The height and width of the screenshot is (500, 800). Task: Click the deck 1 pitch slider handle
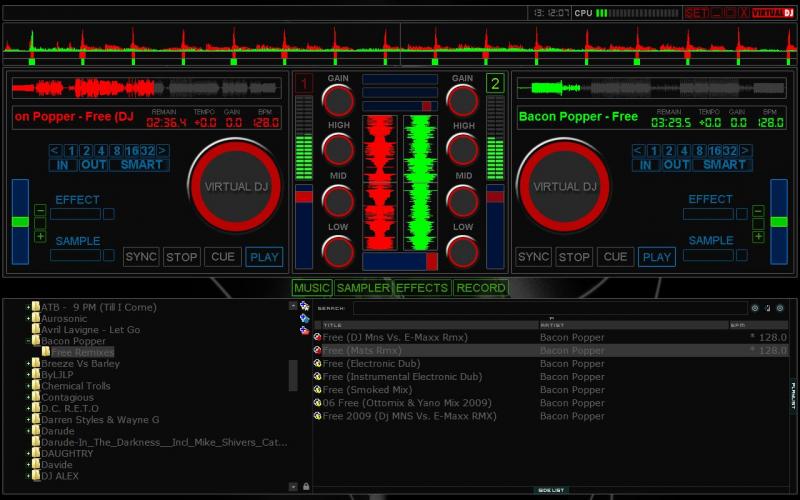pyautogui.click(x=20, y=221)
